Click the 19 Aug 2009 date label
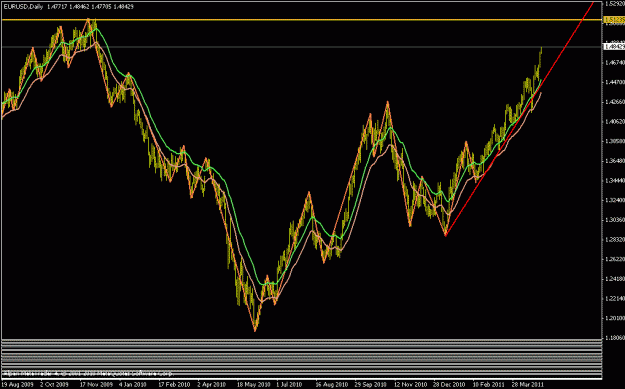625x389 pixels. tap(17, 385)
